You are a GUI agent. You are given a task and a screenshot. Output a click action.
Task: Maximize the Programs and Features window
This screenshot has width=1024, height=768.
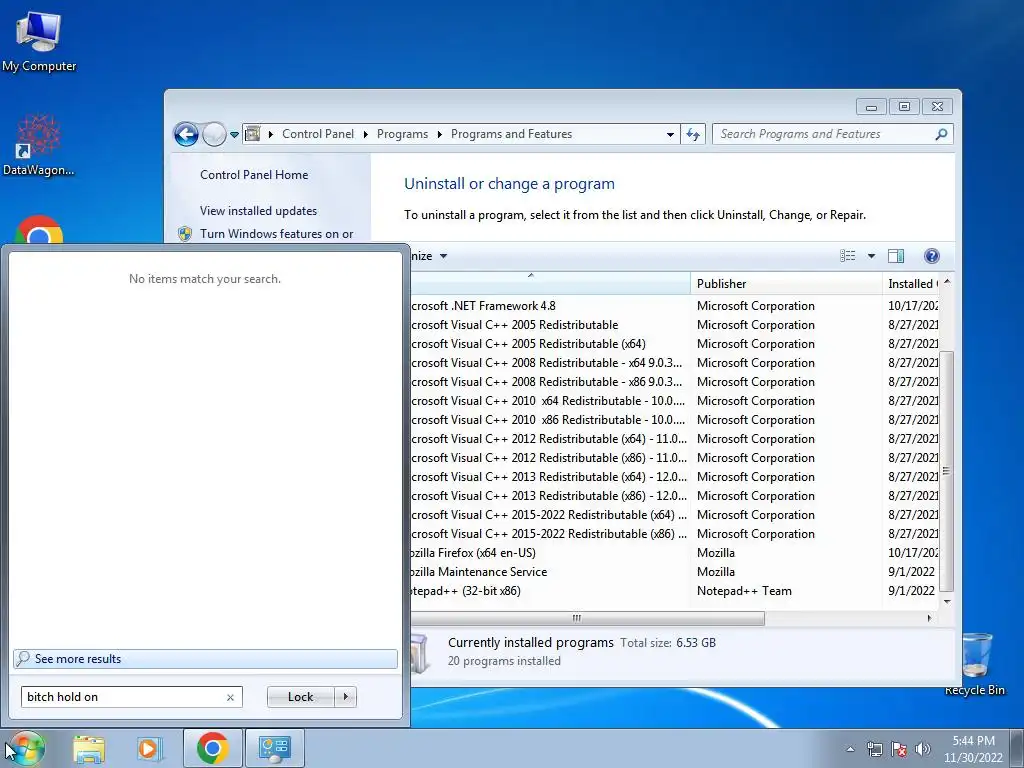(x=904, y=106)
